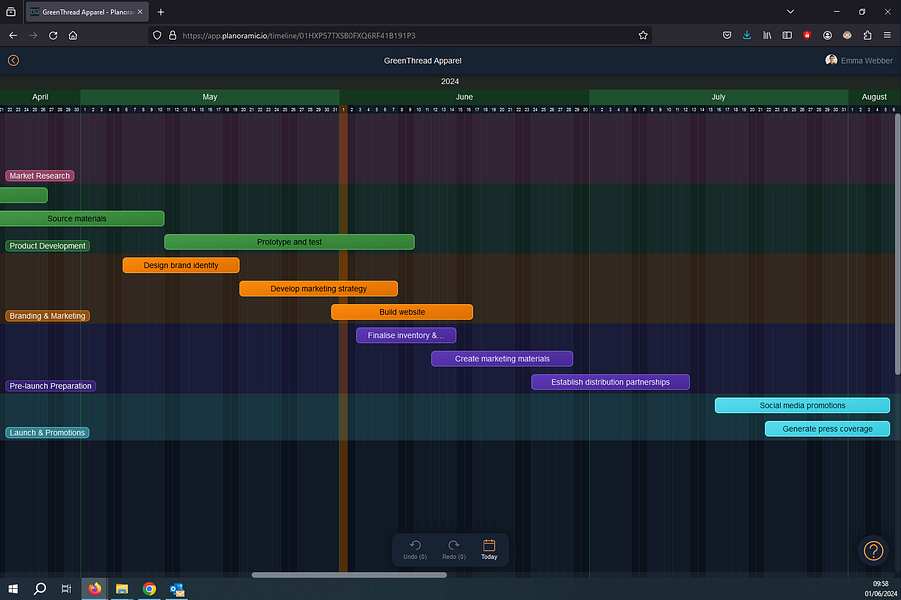Open the help question mark button
The width and height of the screenshot is (901, 600).
[x=873, y=551]
